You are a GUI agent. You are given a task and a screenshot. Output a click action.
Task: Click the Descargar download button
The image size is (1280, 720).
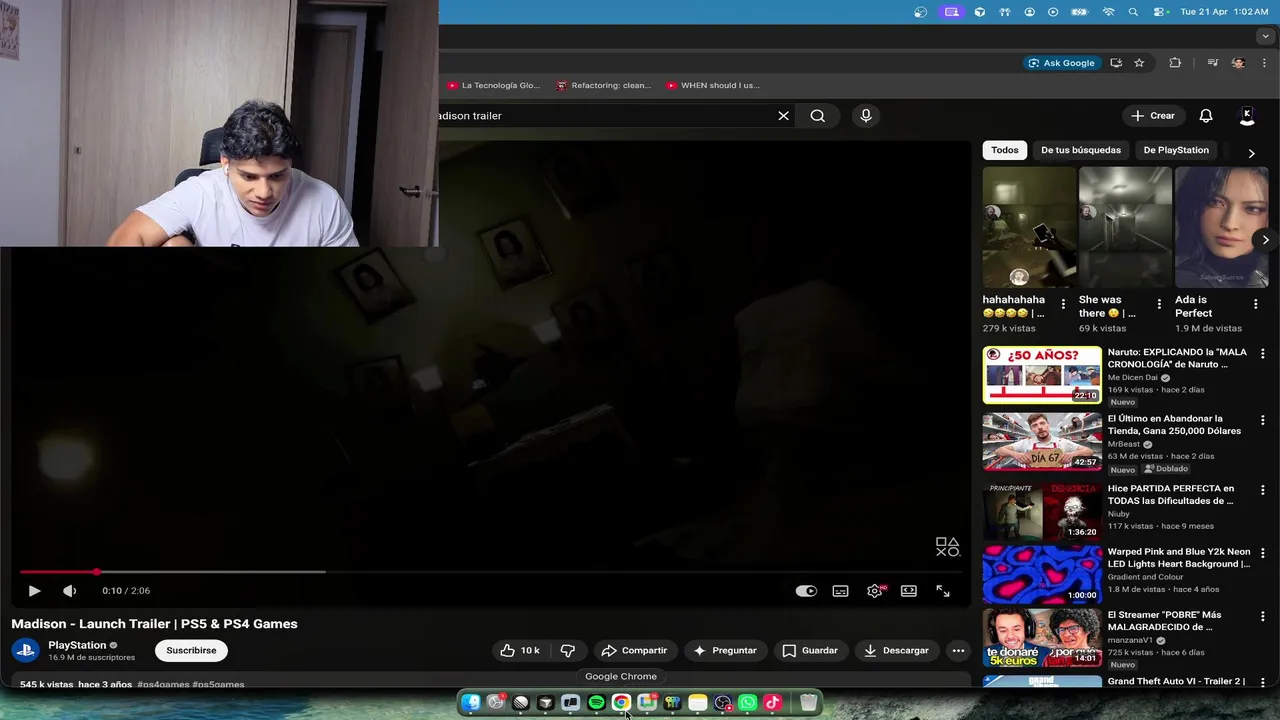coord(897,650)
